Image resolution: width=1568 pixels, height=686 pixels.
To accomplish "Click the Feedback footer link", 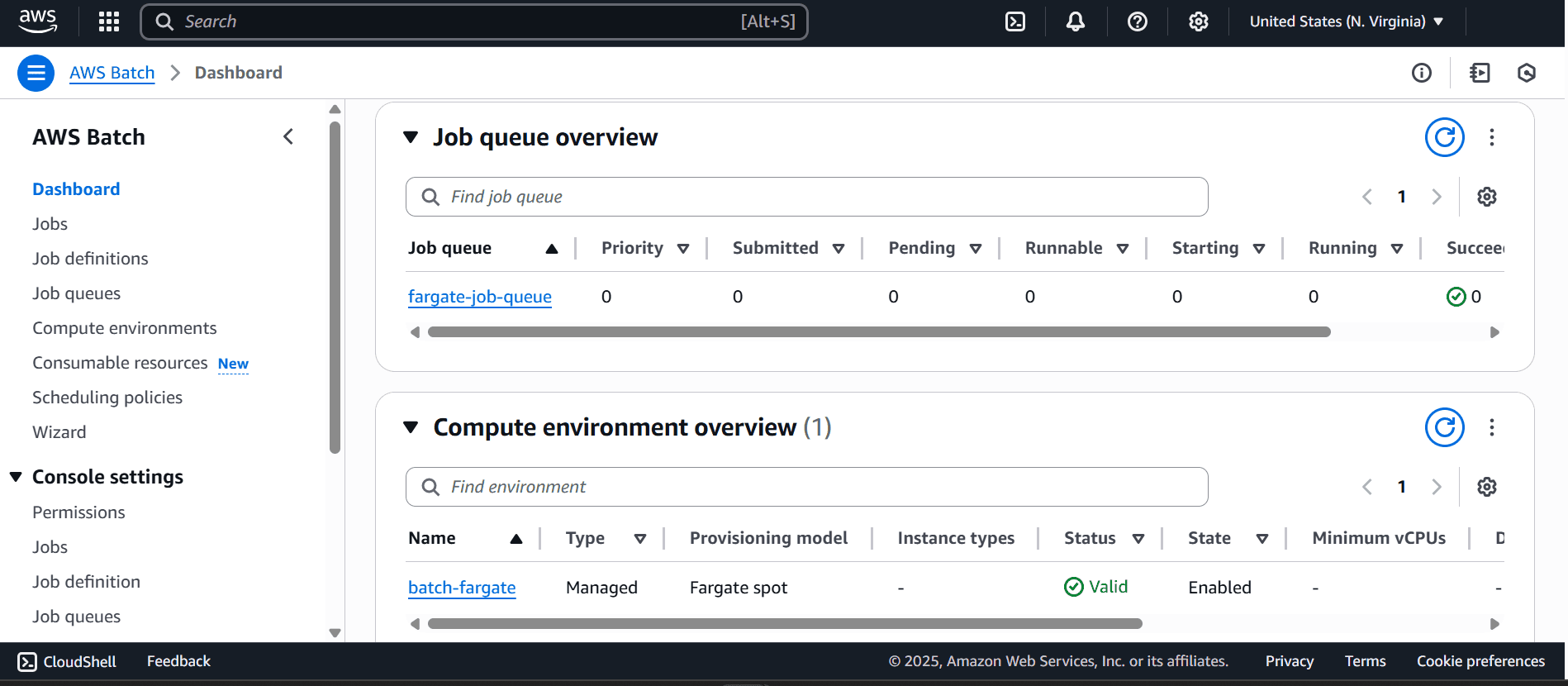I will tap(178, 661).
